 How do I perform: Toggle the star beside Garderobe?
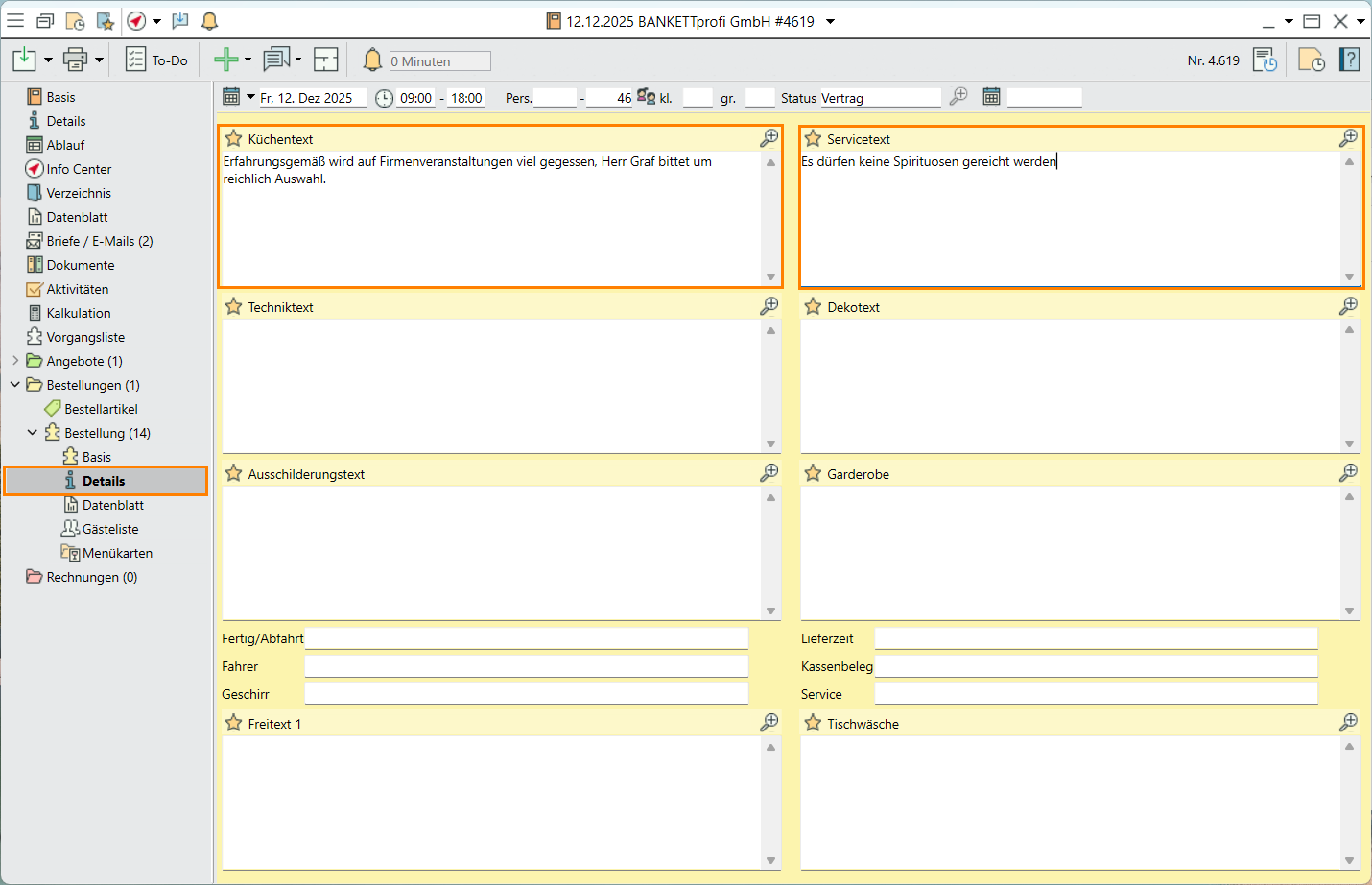click(813, 473)
